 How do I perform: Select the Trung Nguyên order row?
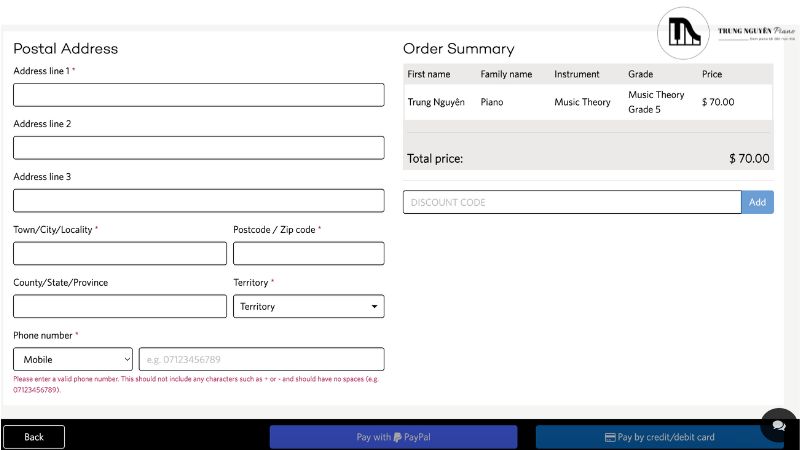point(436,102)
